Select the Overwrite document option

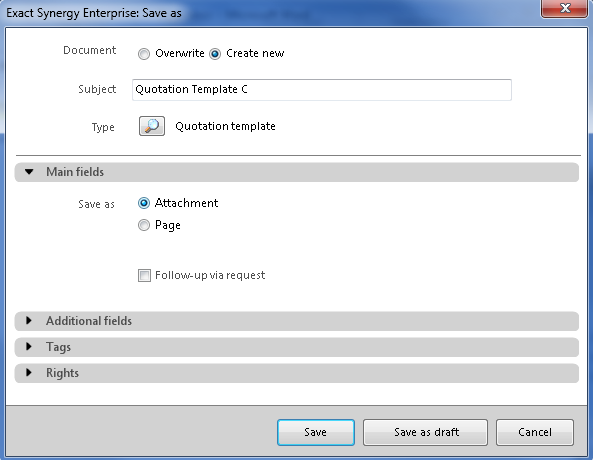tap(144, 54)
